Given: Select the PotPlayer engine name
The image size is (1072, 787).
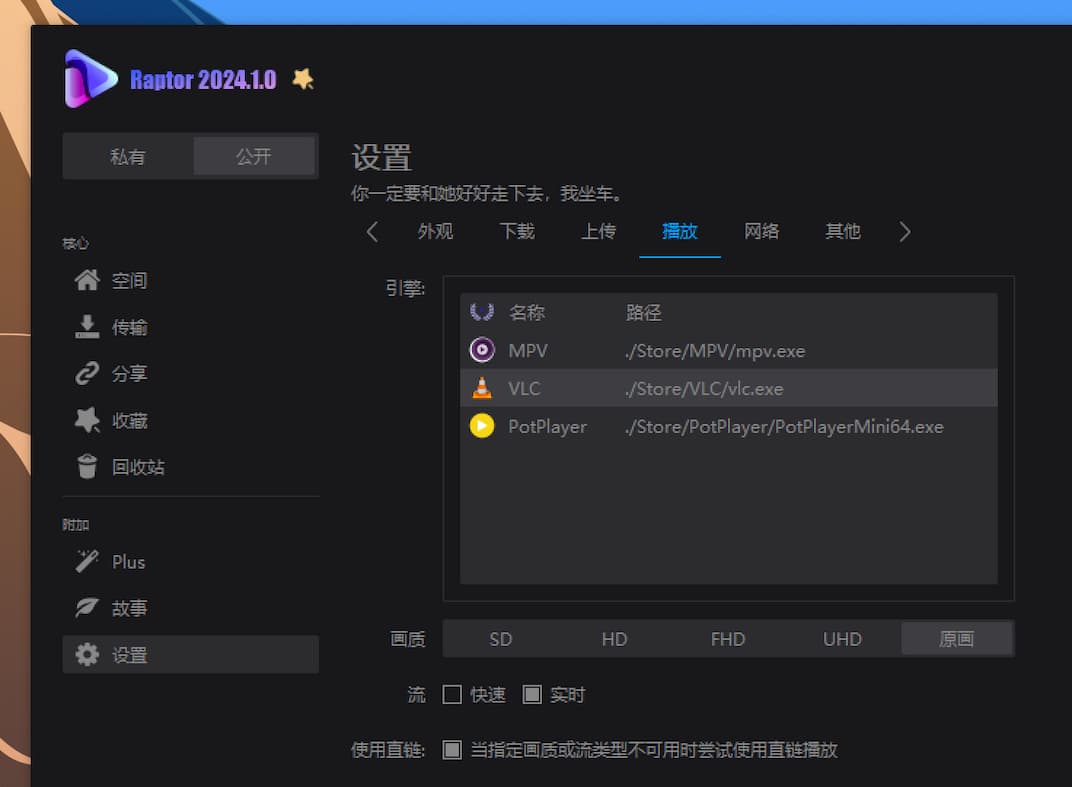Looking at the screenshot, I should coord(547,427).
